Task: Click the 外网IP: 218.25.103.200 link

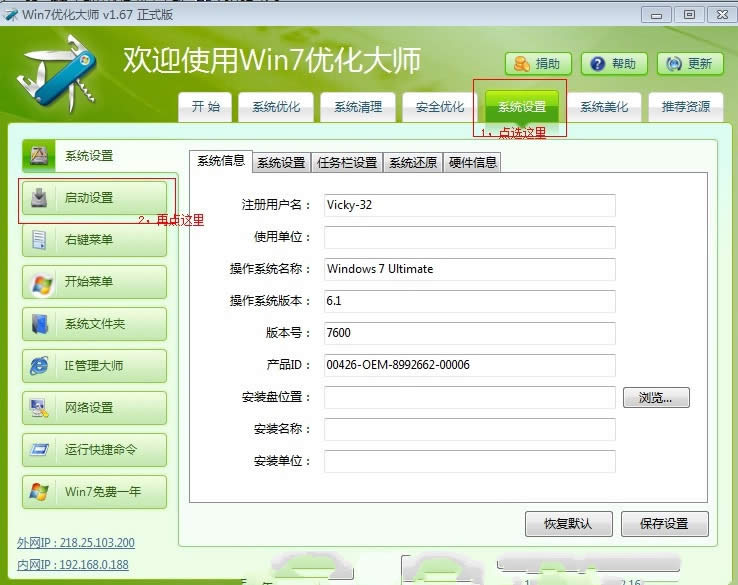Action: click(x=76, y=543)
